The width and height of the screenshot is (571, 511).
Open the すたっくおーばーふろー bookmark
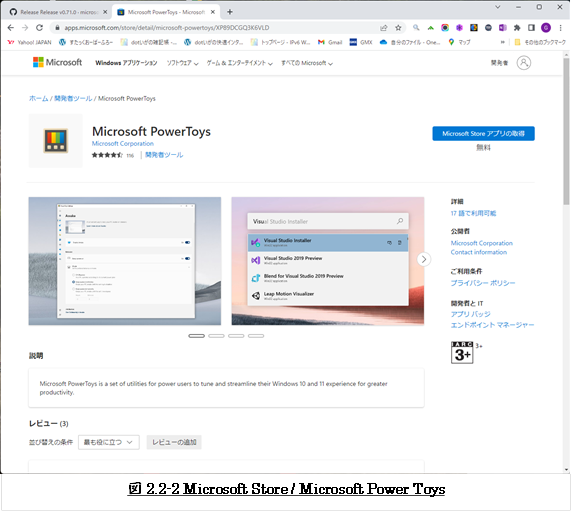coord(86,42)
